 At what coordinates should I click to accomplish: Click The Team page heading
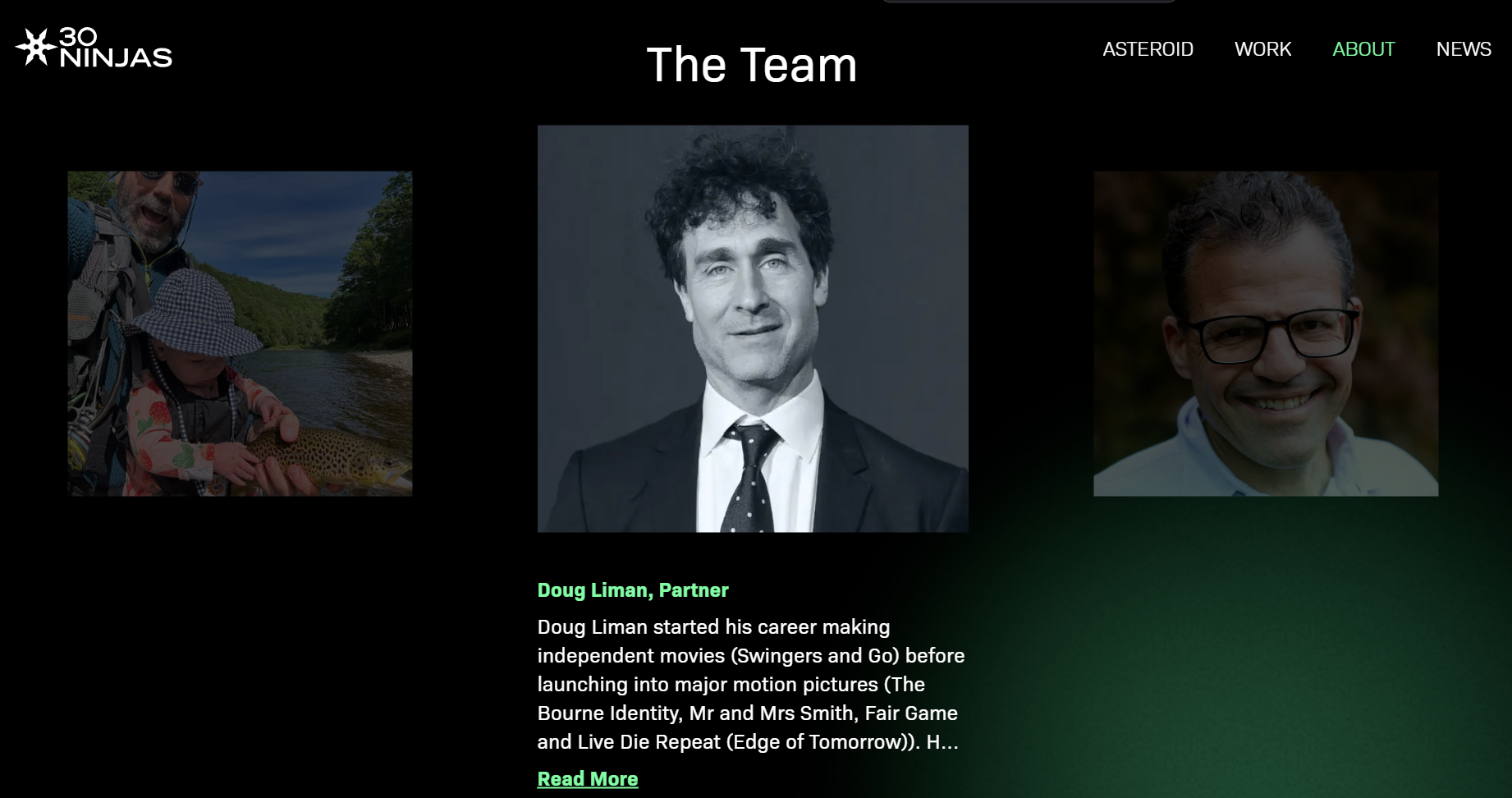tap(752, 65)
